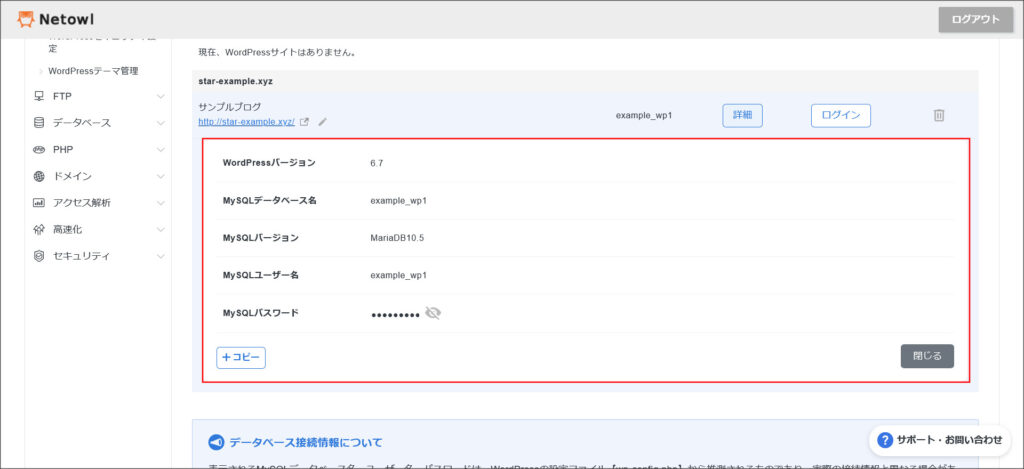Viewport: 1024px width, 469px height.
Task: Click データベース接続情報について heading
Action: (x=306, y=442)
